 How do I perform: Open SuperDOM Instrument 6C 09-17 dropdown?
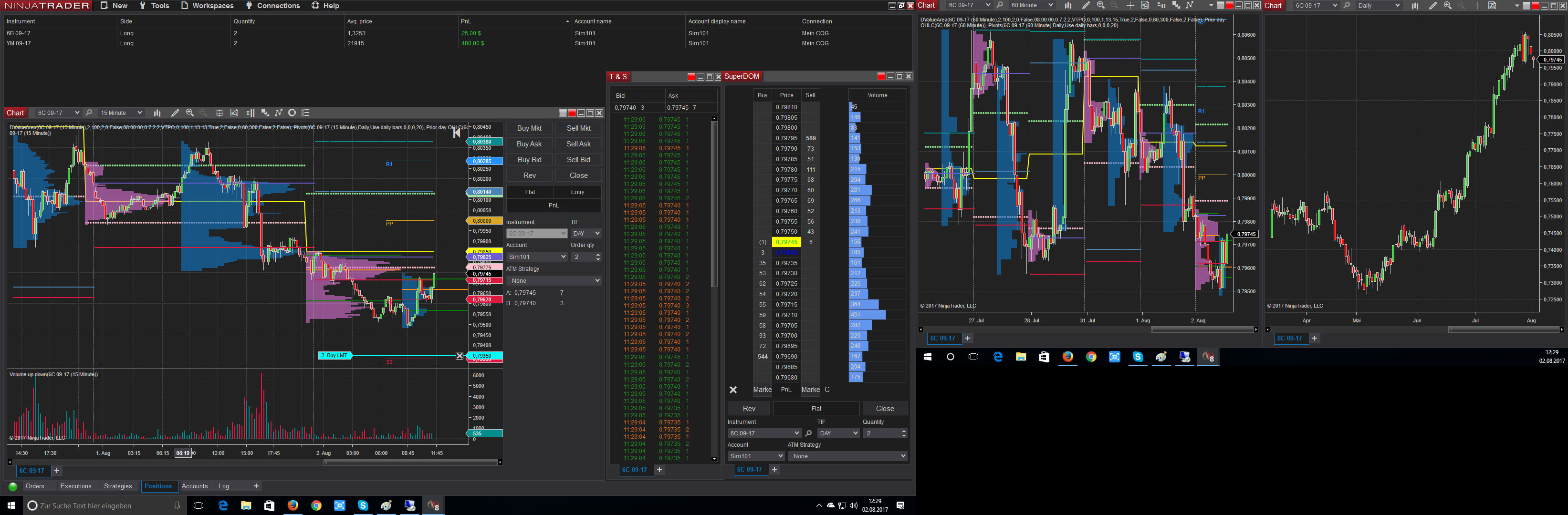coord(764,433)
